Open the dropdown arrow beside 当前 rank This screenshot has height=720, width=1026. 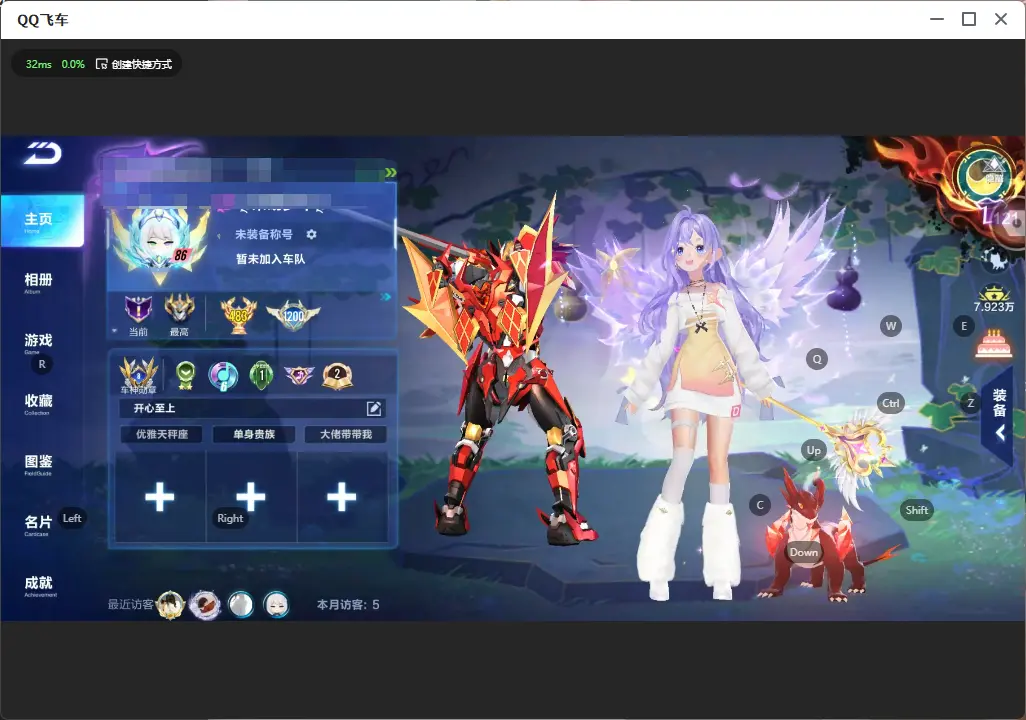tap(115, 331)
